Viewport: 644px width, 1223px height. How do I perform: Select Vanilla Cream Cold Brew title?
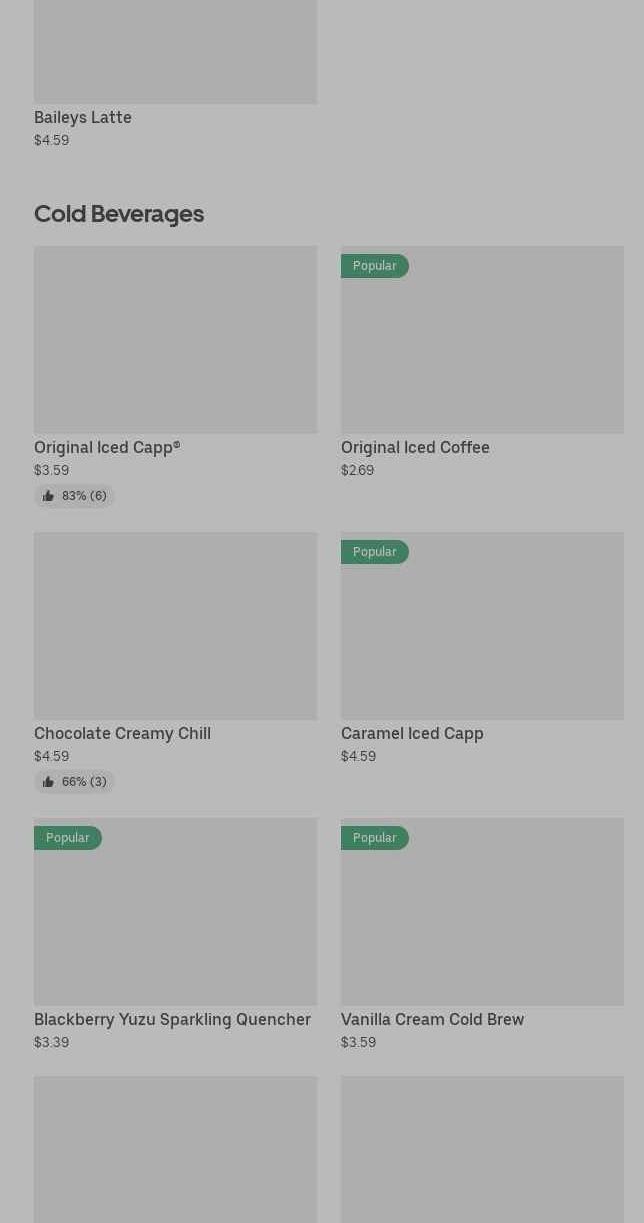coord(432,1019)
